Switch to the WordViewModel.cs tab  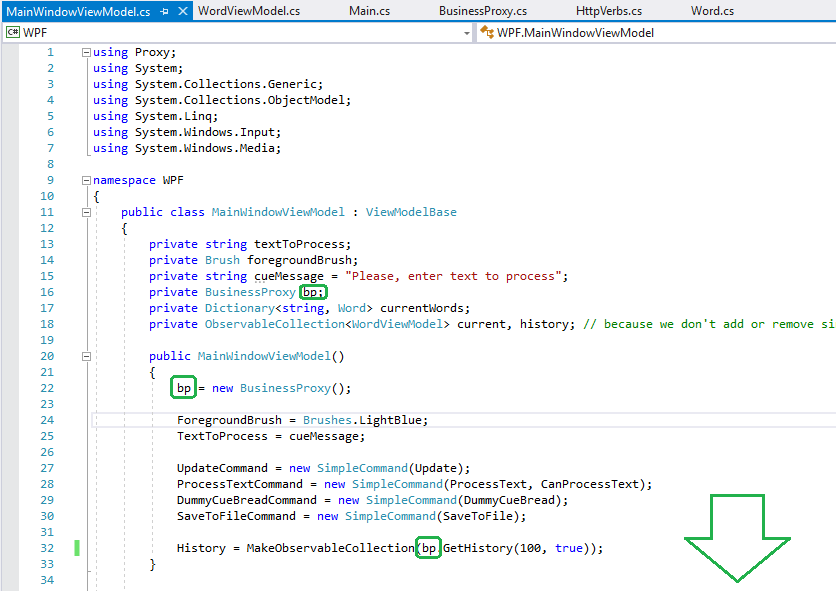click(x=248, y=11)
